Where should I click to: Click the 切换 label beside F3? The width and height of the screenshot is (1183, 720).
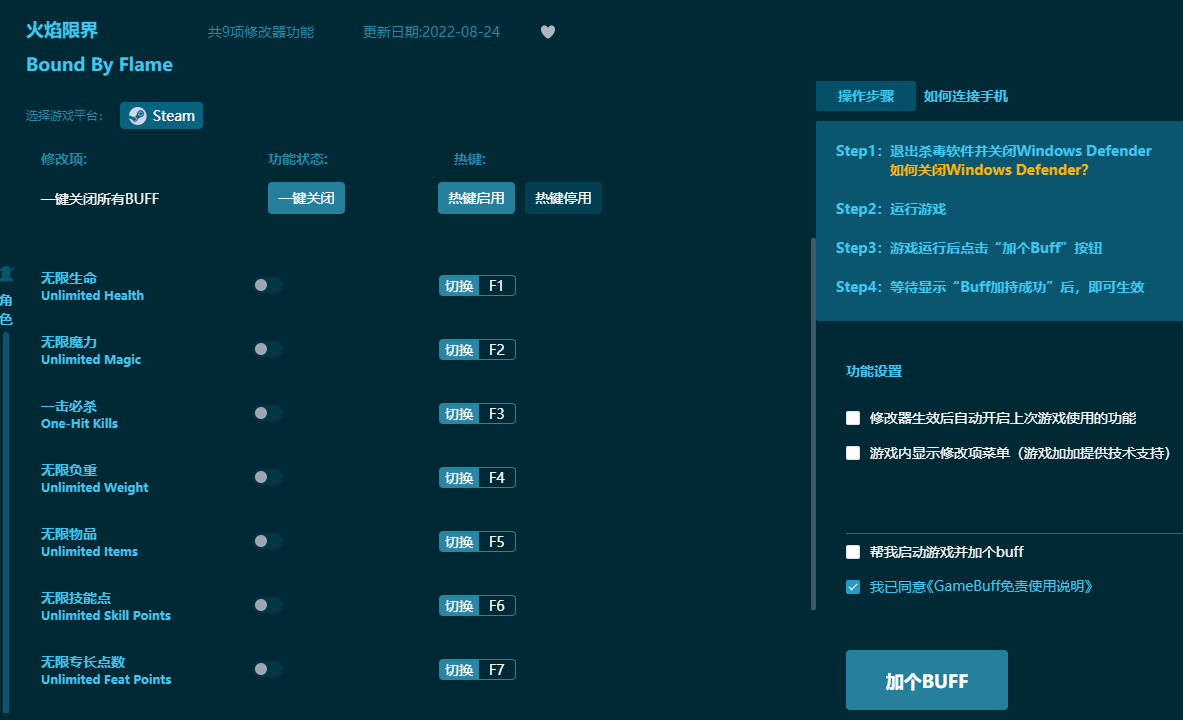(x=459, y=414)
